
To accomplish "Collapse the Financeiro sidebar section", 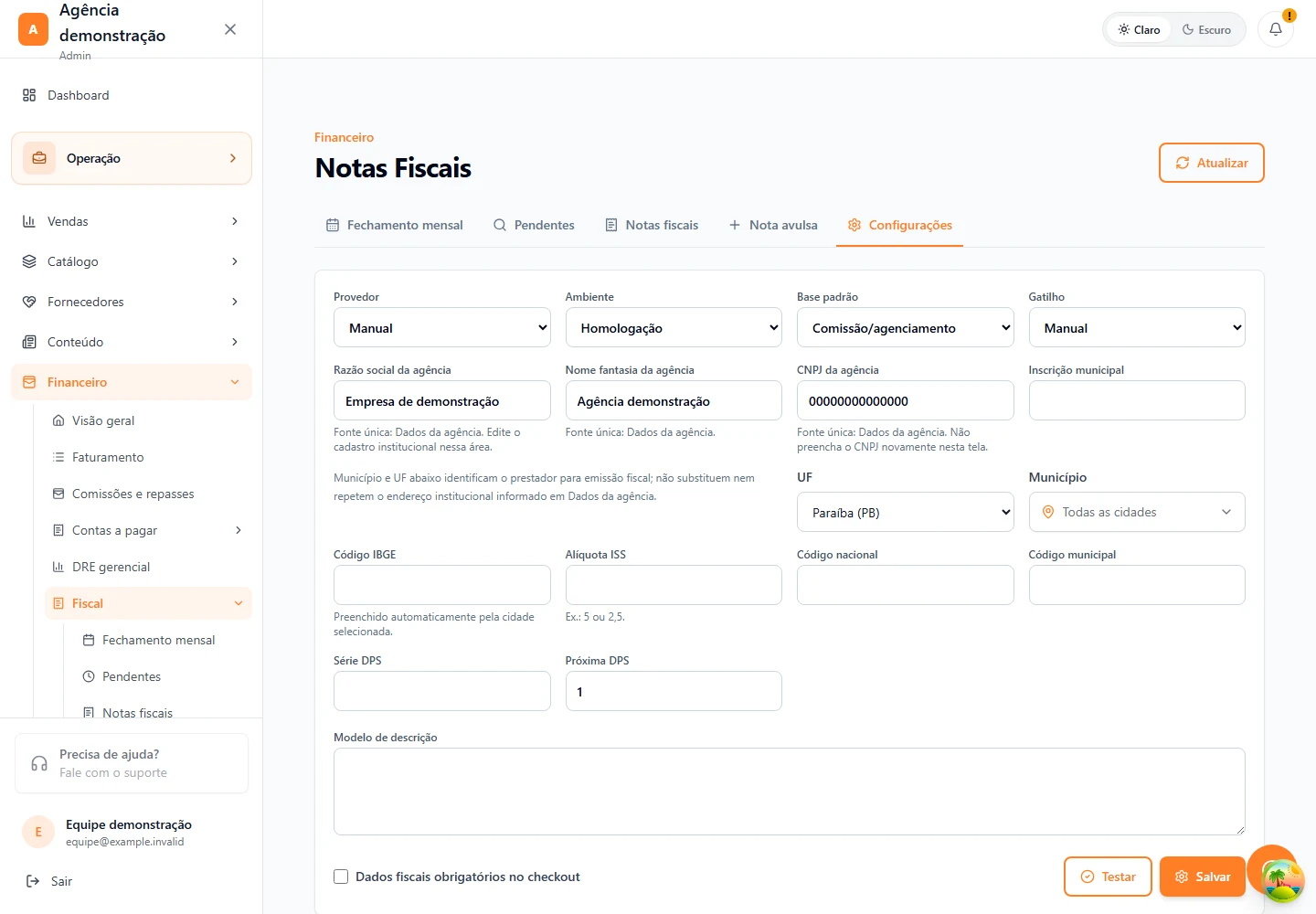I will pos(132,382).
